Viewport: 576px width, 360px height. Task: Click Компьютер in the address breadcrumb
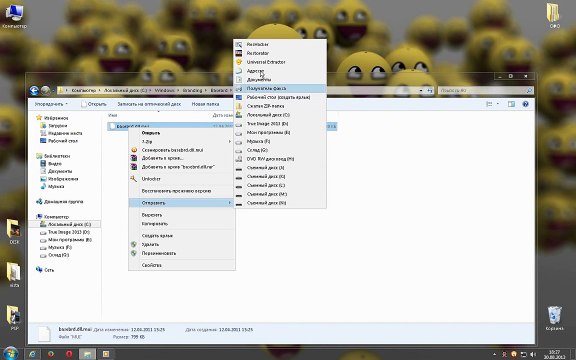84,90
